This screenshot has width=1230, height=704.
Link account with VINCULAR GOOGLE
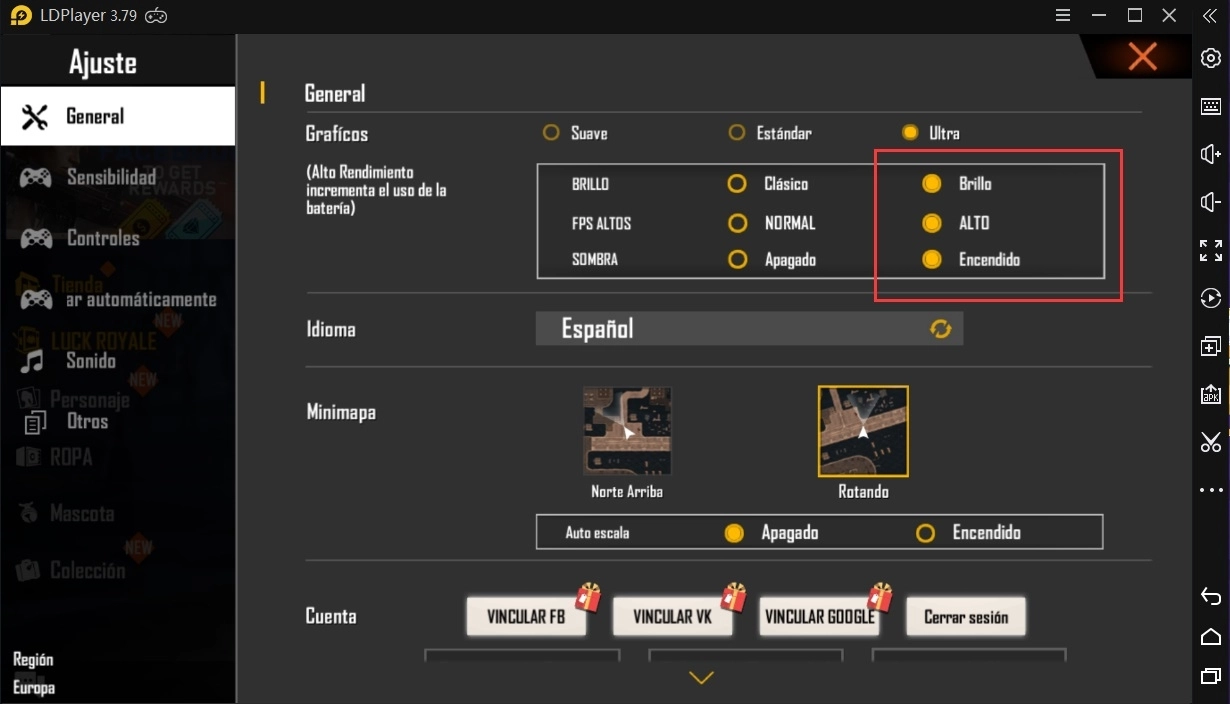tap(818, 616)
